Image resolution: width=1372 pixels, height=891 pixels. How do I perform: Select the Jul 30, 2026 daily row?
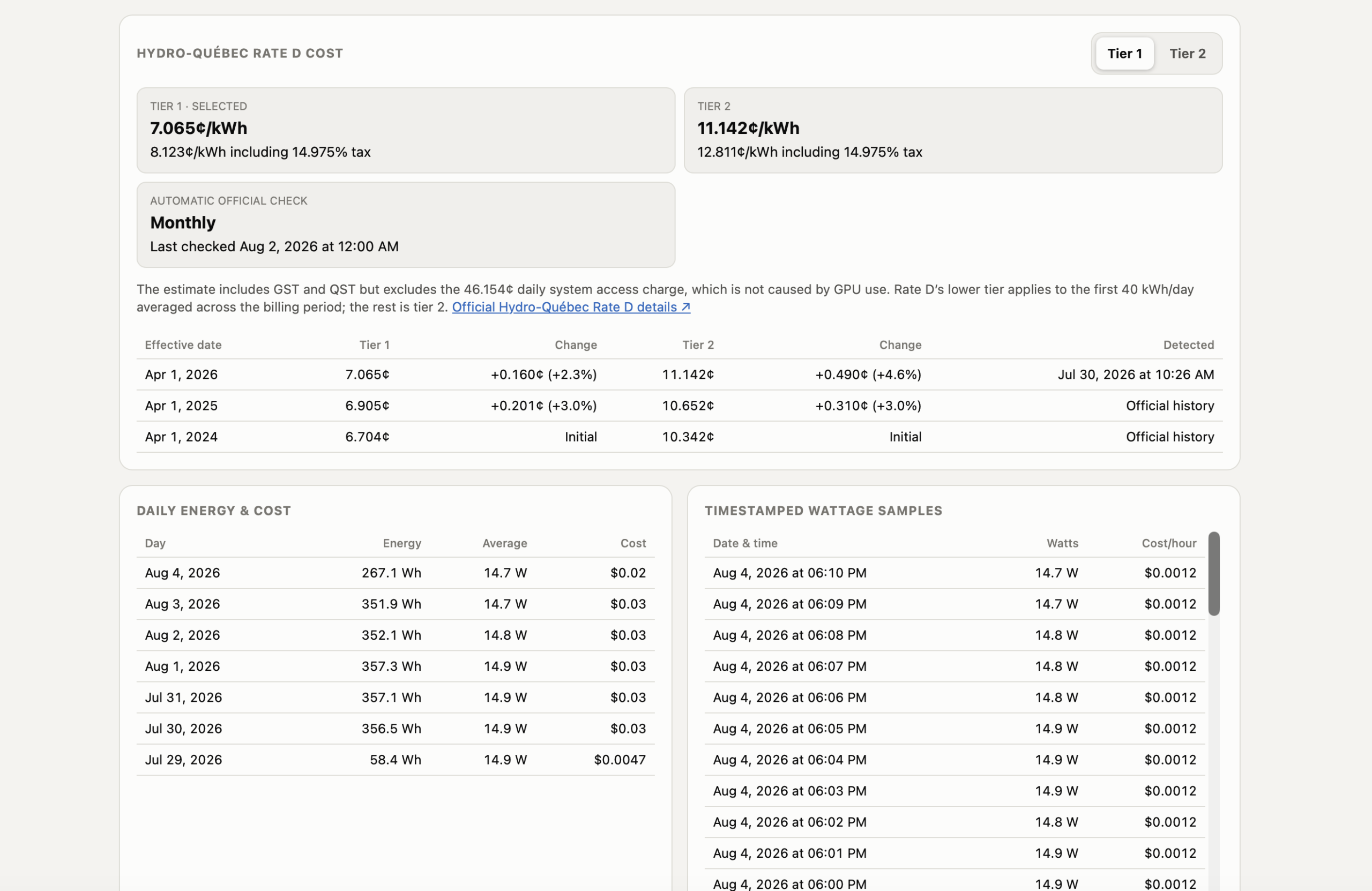pos(396,729)
